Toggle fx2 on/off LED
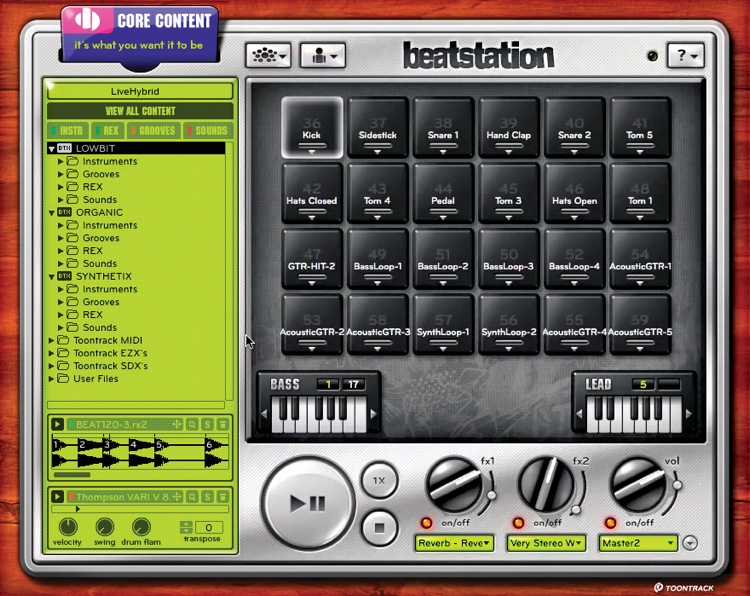The image size is (750, 596). pyautogui.click(x=518, y=523)
